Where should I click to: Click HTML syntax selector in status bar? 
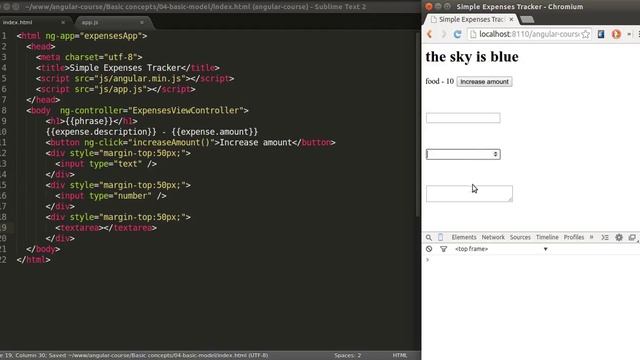coord(400,356)
